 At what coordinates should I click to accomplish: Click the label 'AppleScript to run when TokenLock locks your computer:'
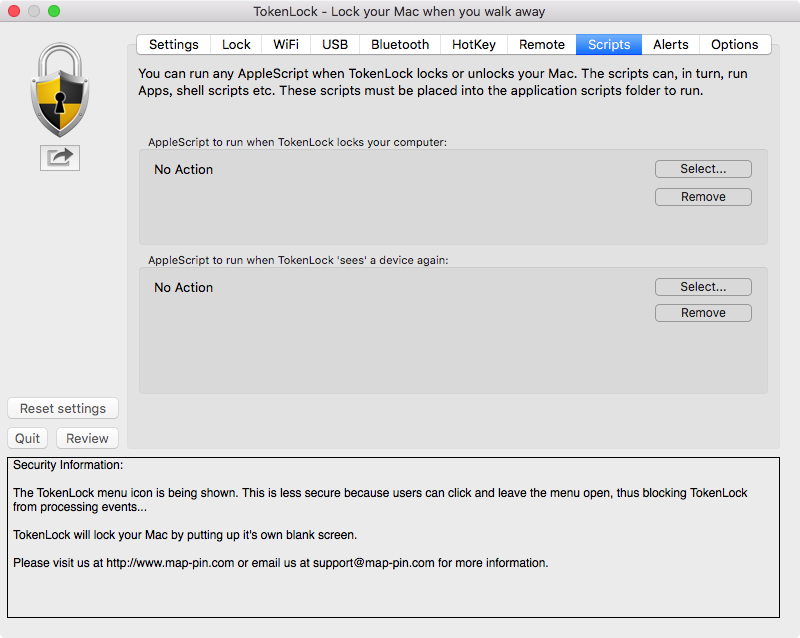pyautogui.click(x=297, y=142)
